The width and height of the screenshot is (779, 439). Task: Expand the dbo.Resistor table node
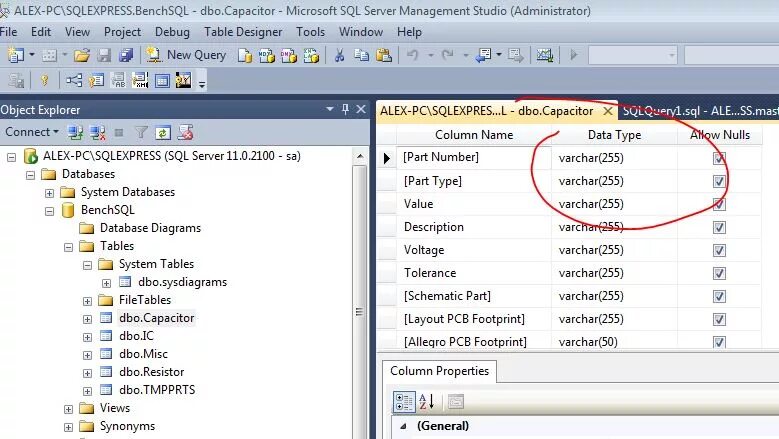click(x=87, y=373)
